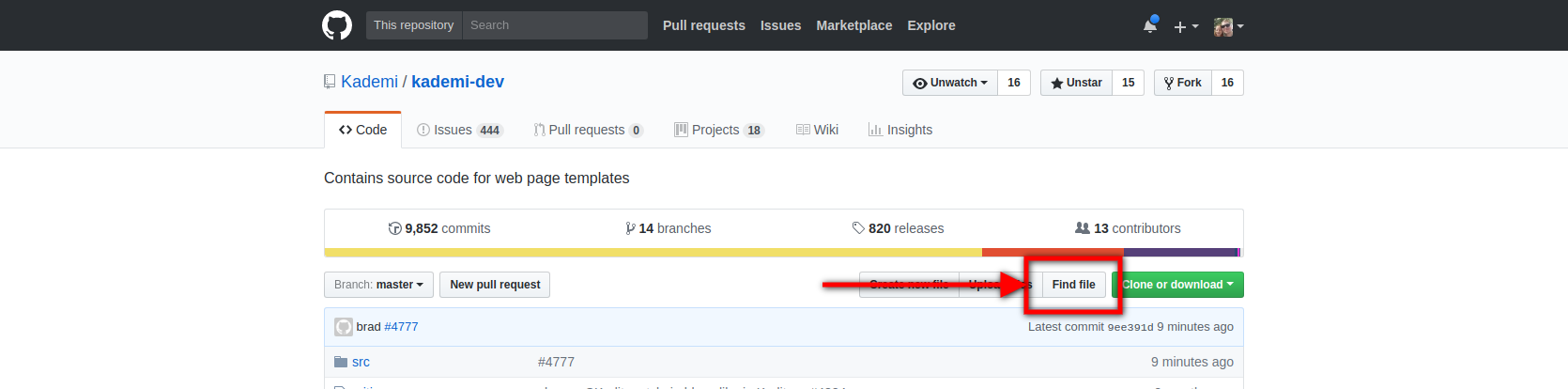This screenshot has height=389, width=1568.
Task: Click brad's avatar in latest commit
Action: tap(344, 327)
